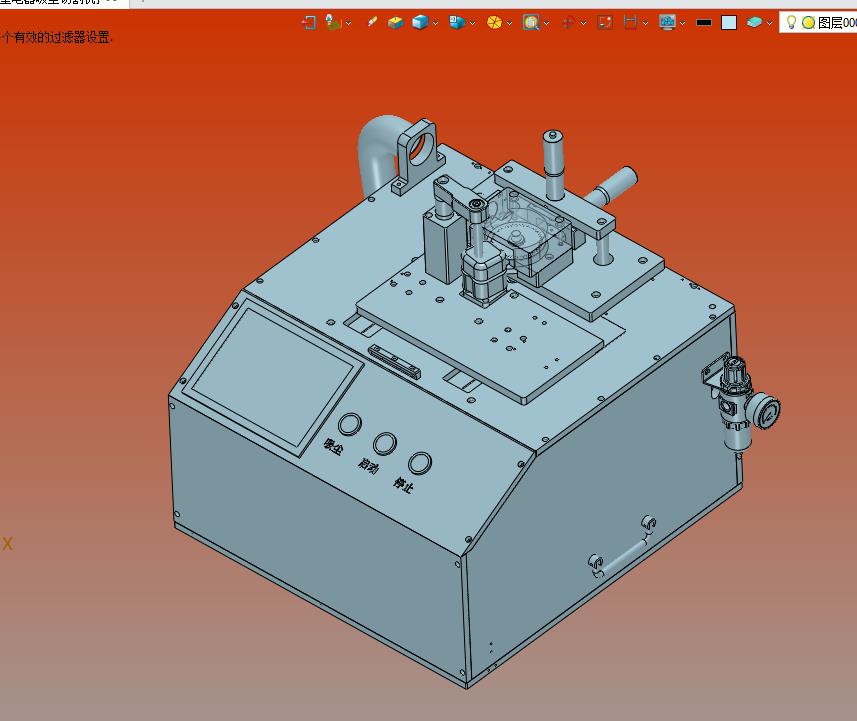Open the layer selector combo box

click(818, 22)
